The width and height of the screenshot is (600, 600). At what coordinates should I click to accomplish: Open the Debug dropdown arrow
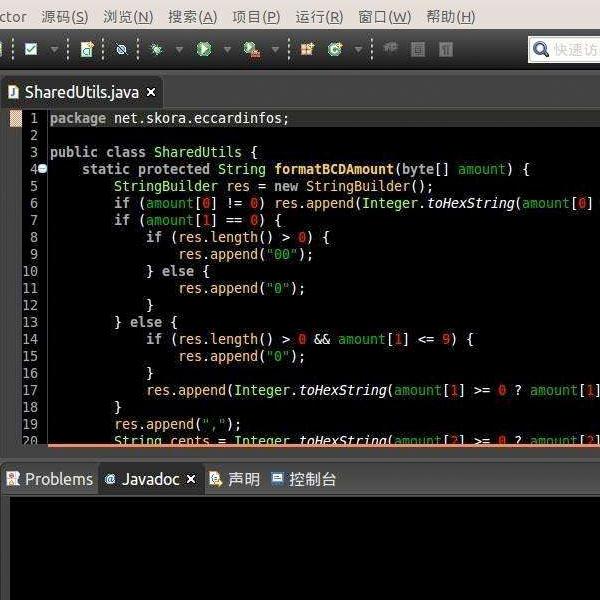[x=179, y=49]
